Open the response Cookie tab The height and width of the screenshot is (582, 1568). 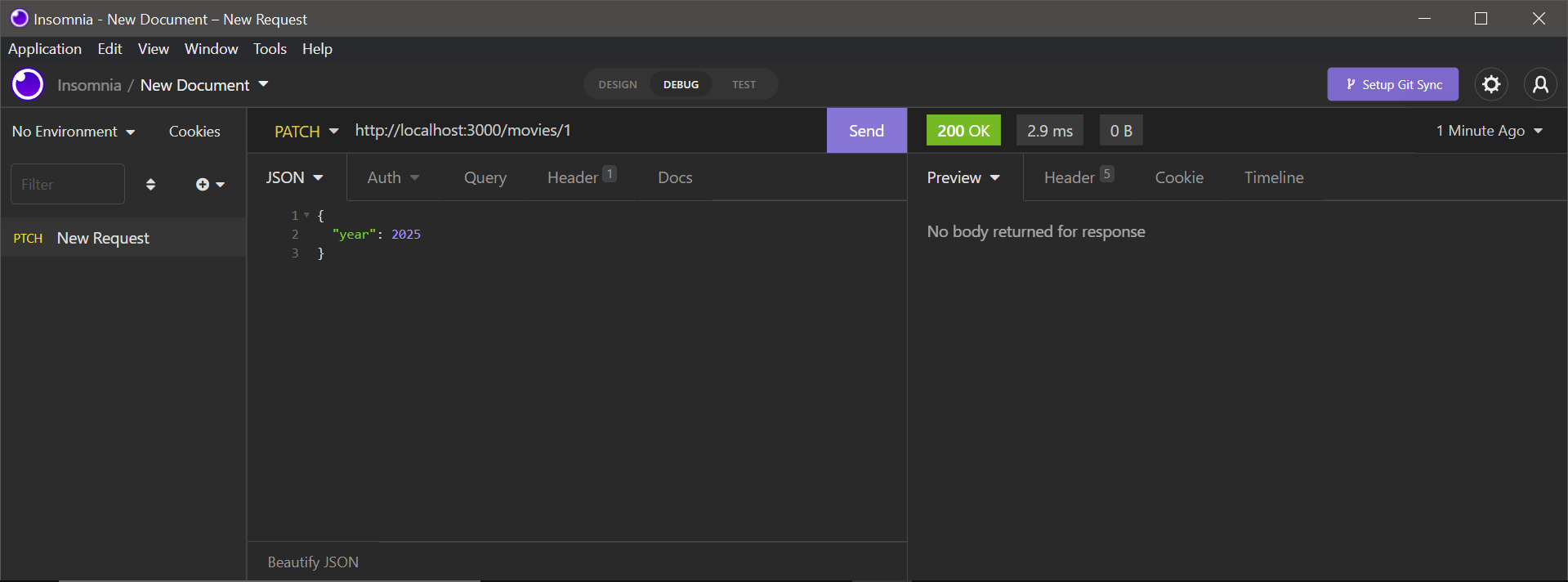1179,177
